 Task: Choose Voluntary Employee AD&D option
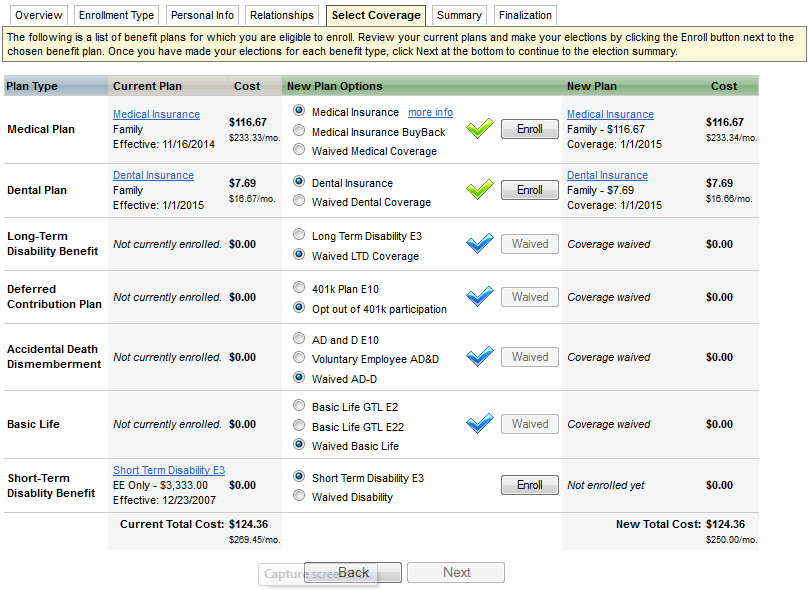coord(299,359)
